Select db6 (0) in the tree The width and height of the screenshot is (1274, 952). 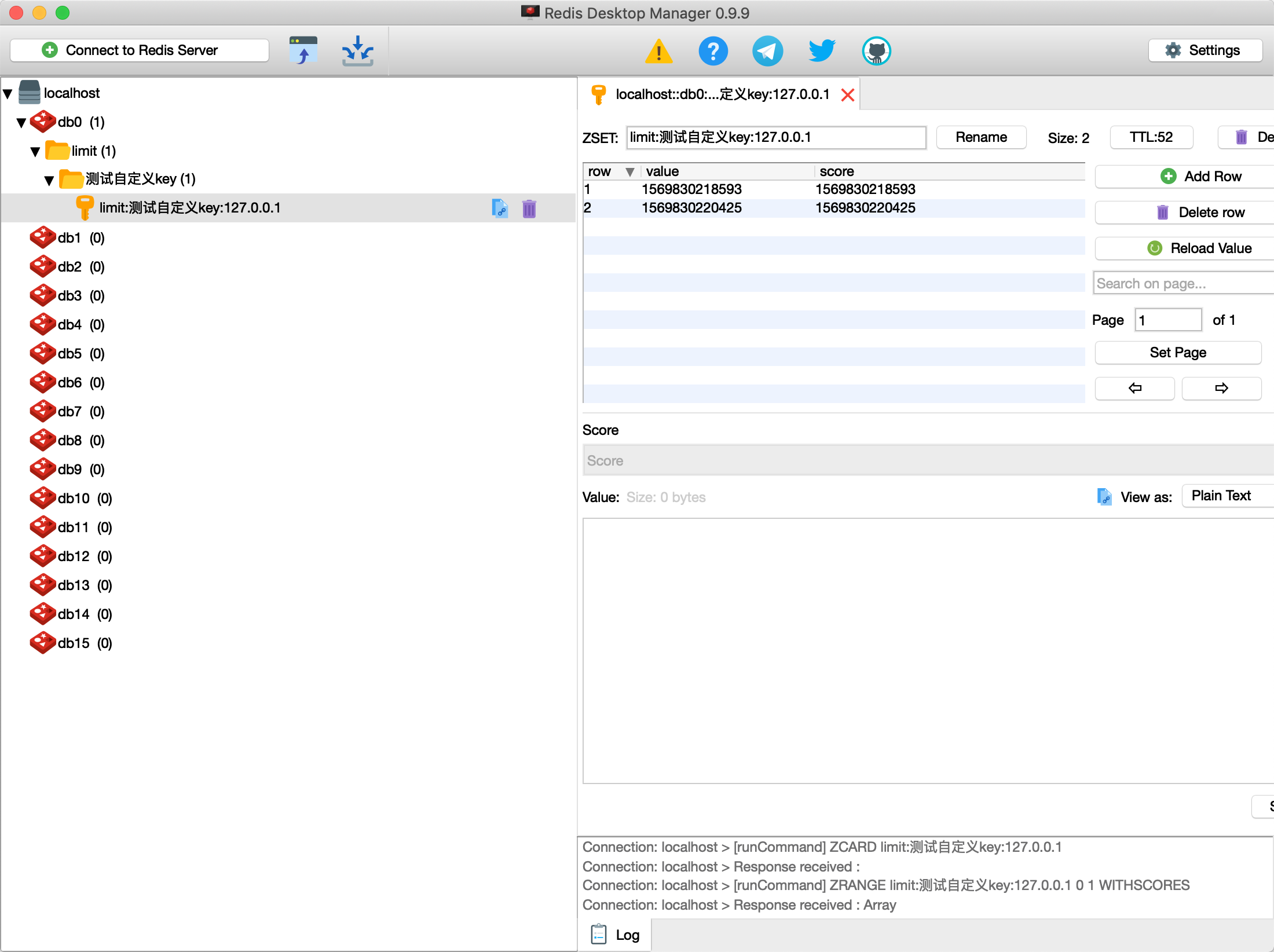pos(81,382)
